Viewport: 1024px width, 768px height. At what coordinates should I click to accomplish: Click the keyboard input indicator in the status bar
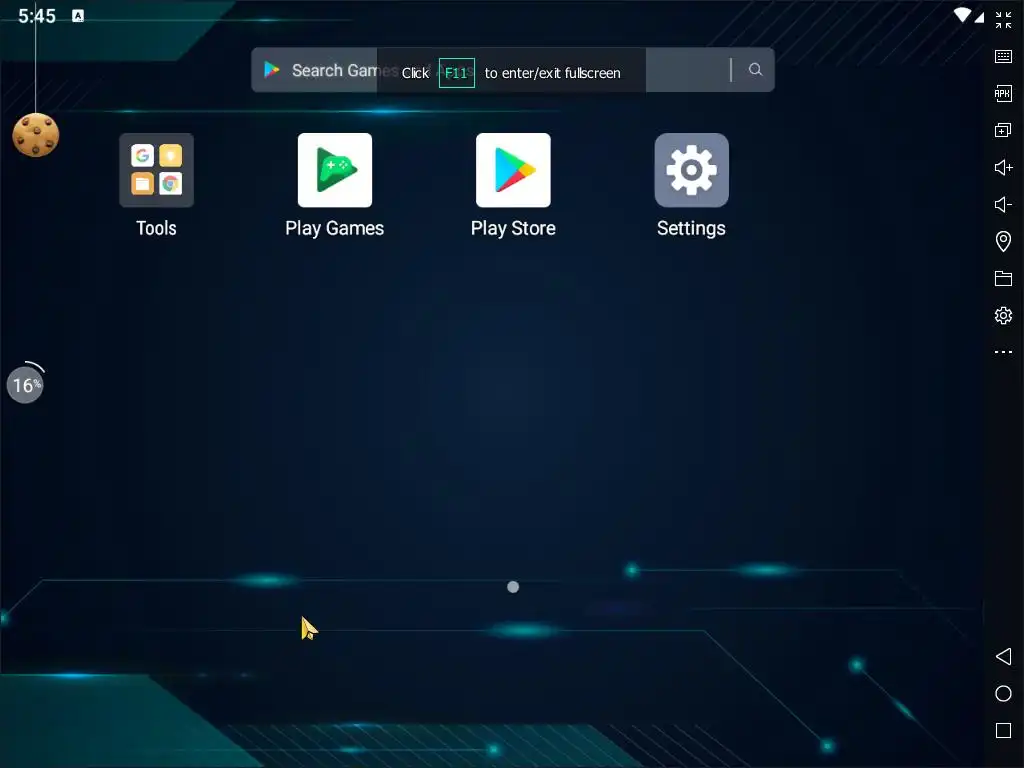point(78,16)
